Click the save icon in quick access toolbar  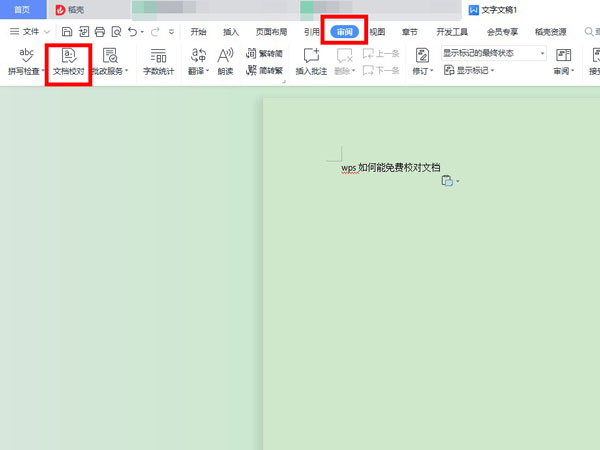[67, 32]
